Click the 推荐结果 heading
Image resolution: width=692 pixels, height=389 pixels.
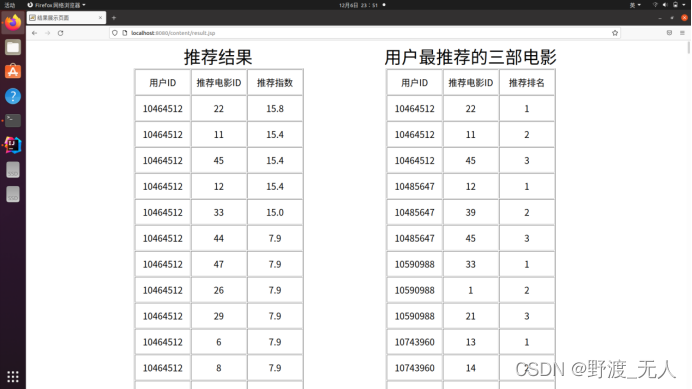pos(218,57)
